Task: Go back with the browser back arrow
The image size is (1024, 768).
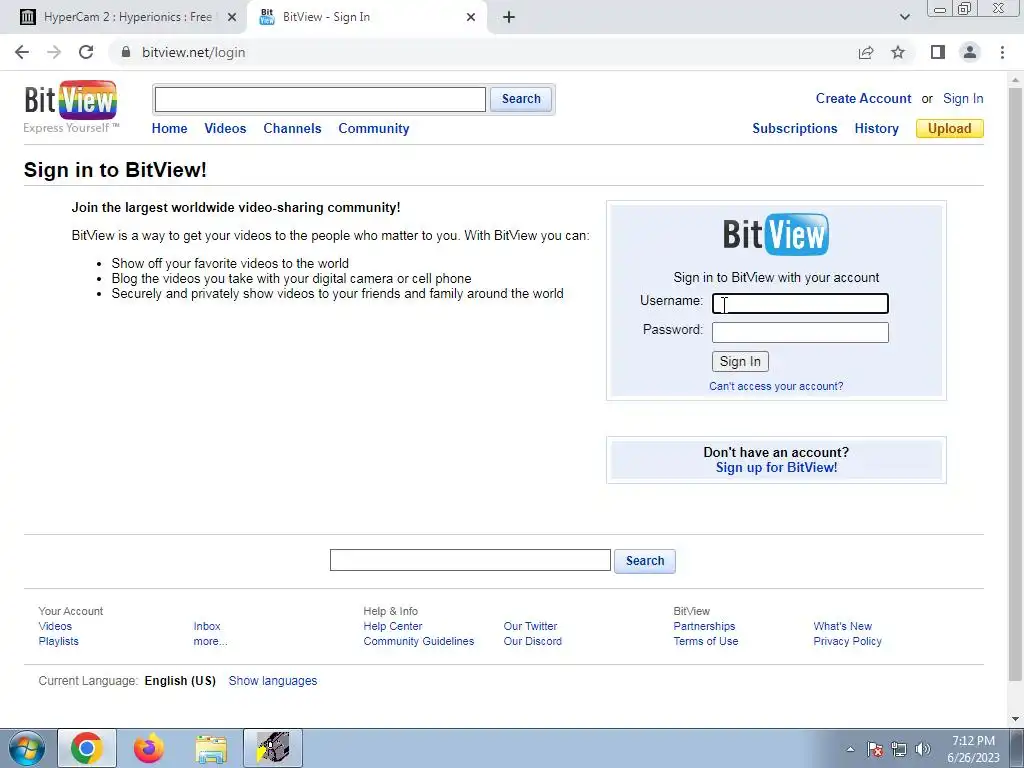Action: point(22,52)
